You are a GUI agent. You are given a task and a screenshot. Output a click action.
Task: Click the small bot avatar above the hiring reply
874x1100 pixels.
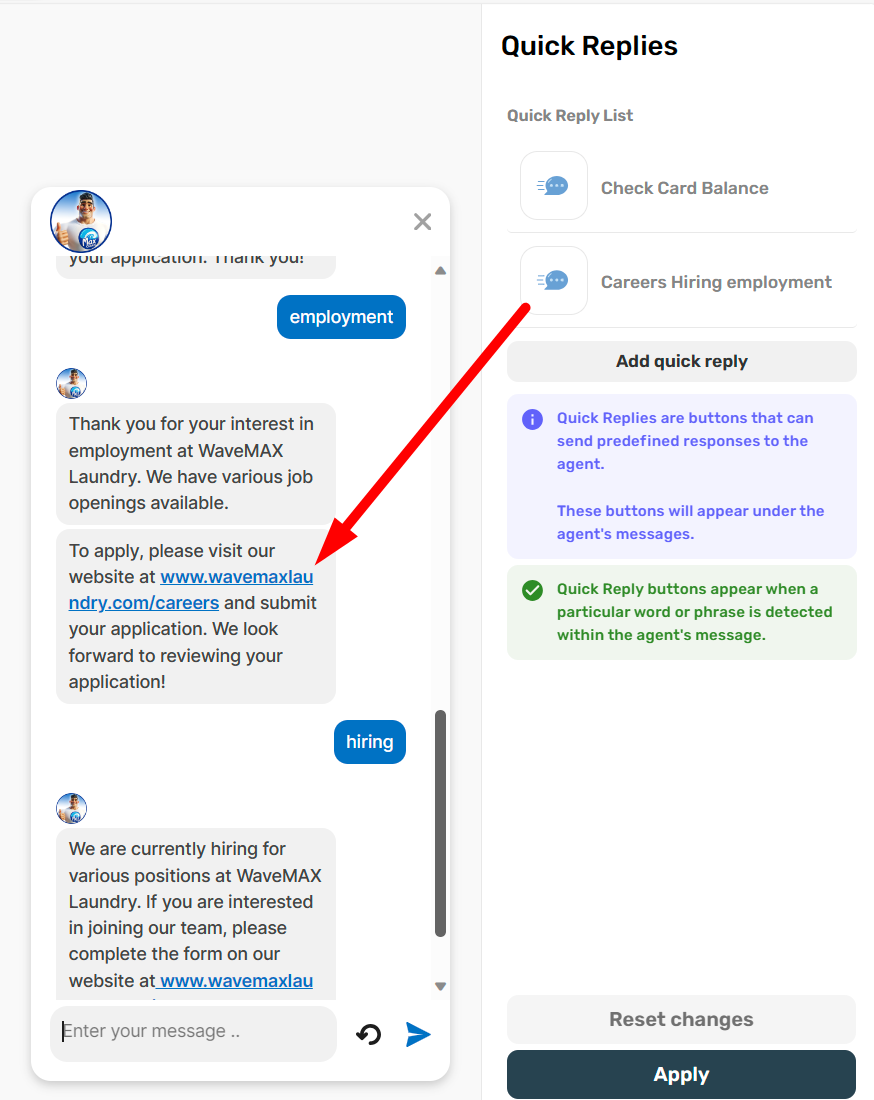tap(72, 808)
